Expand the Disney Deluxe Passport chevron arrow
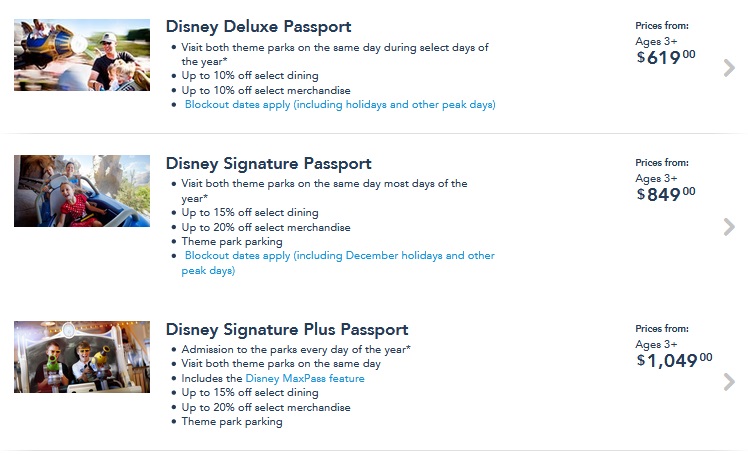 pyautogui.click(x=729, y=68)
